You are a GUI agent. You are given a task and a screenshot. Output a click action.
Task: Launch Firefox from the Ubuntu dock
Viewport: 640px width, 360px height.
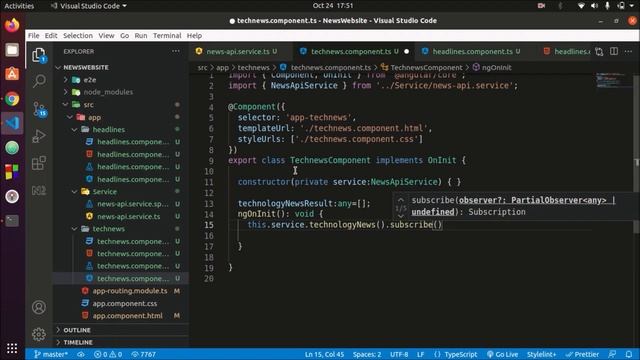coord(12,25)
